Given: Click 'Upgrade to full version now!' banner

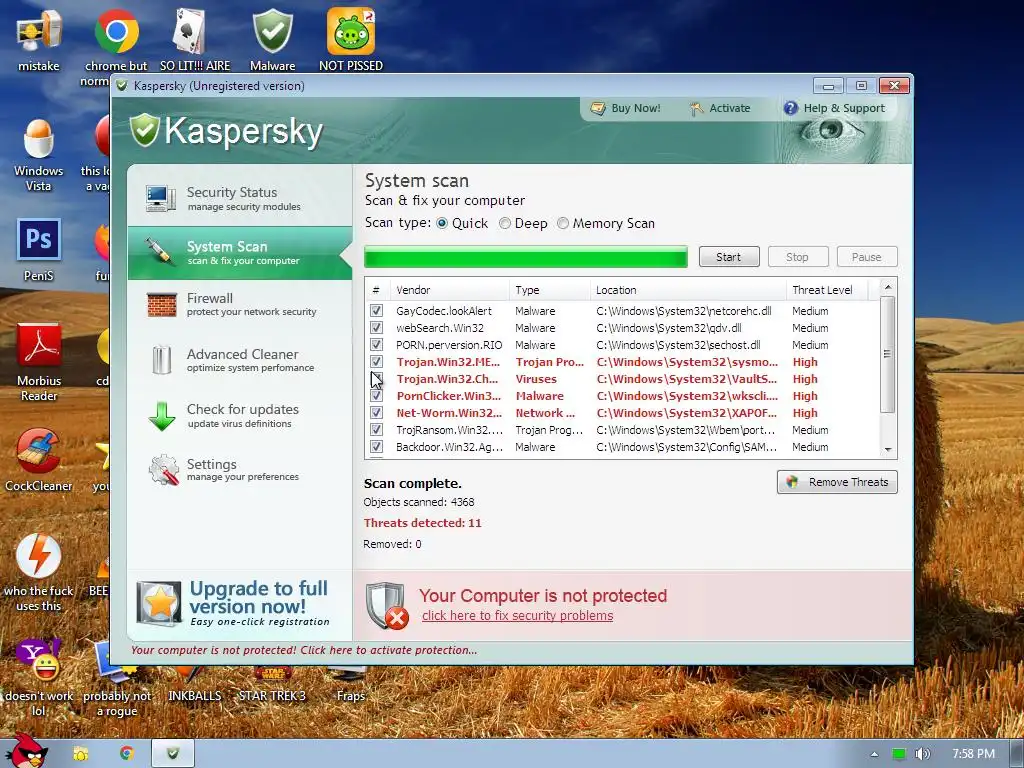Looking at the screenshot, I should (x=240, y=603).
